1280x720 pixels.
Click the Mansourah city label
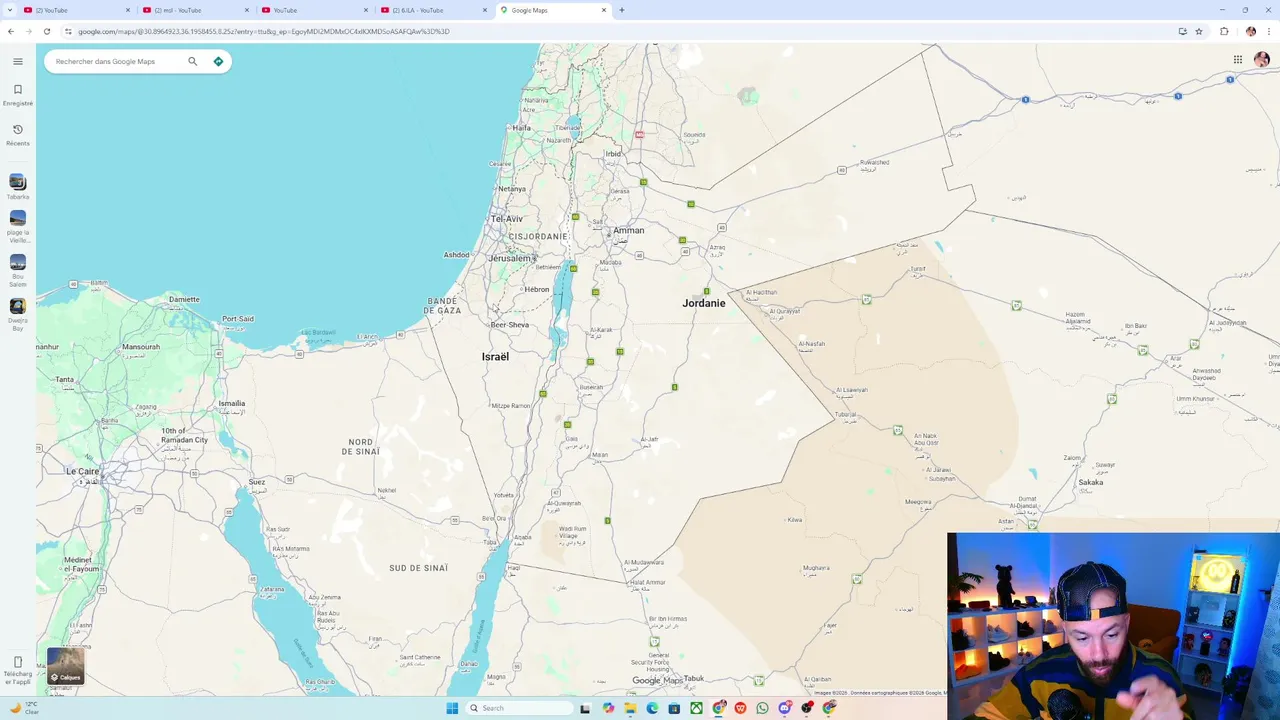[x=141, y=347]
